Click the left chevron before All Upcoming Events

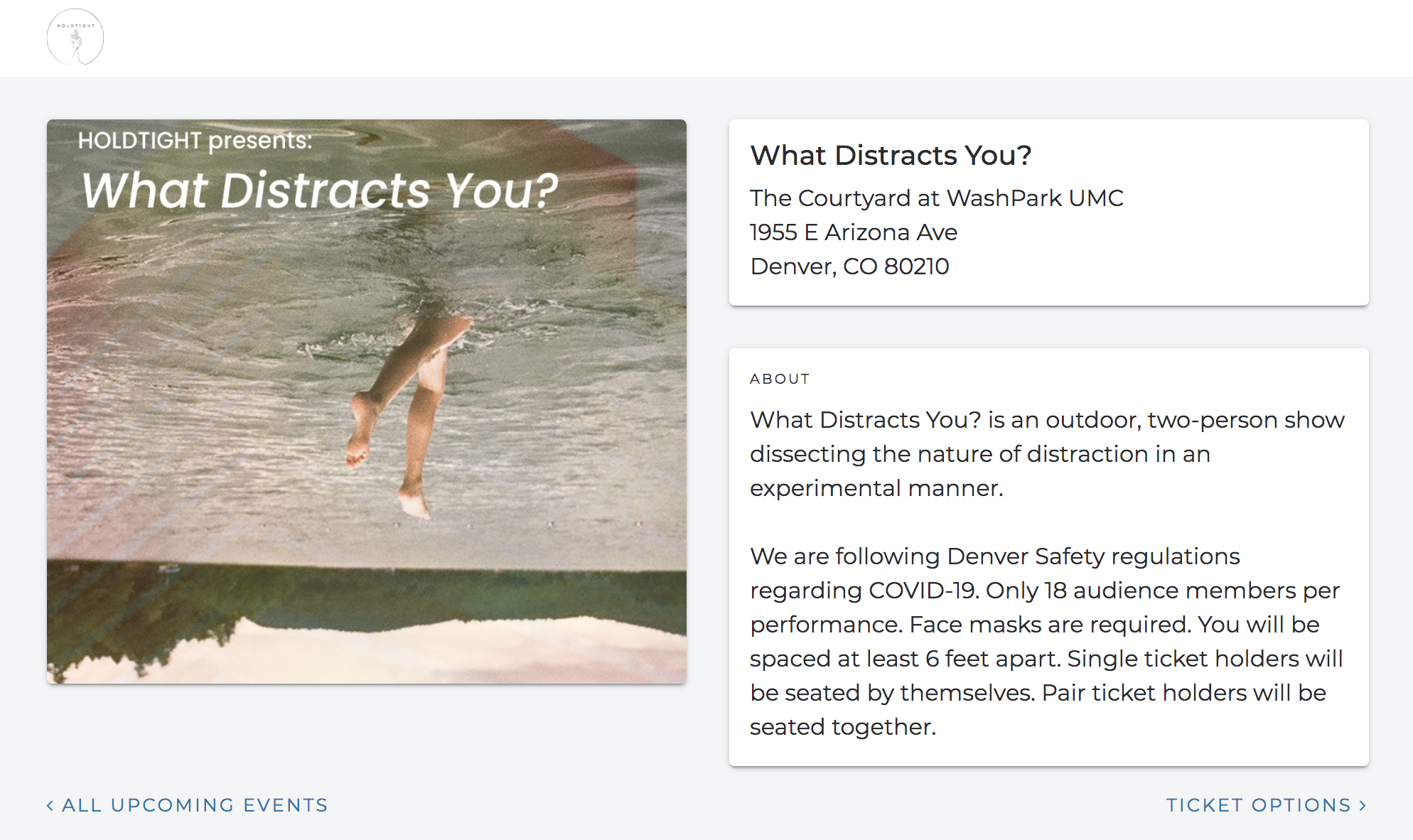pos(50,805)
